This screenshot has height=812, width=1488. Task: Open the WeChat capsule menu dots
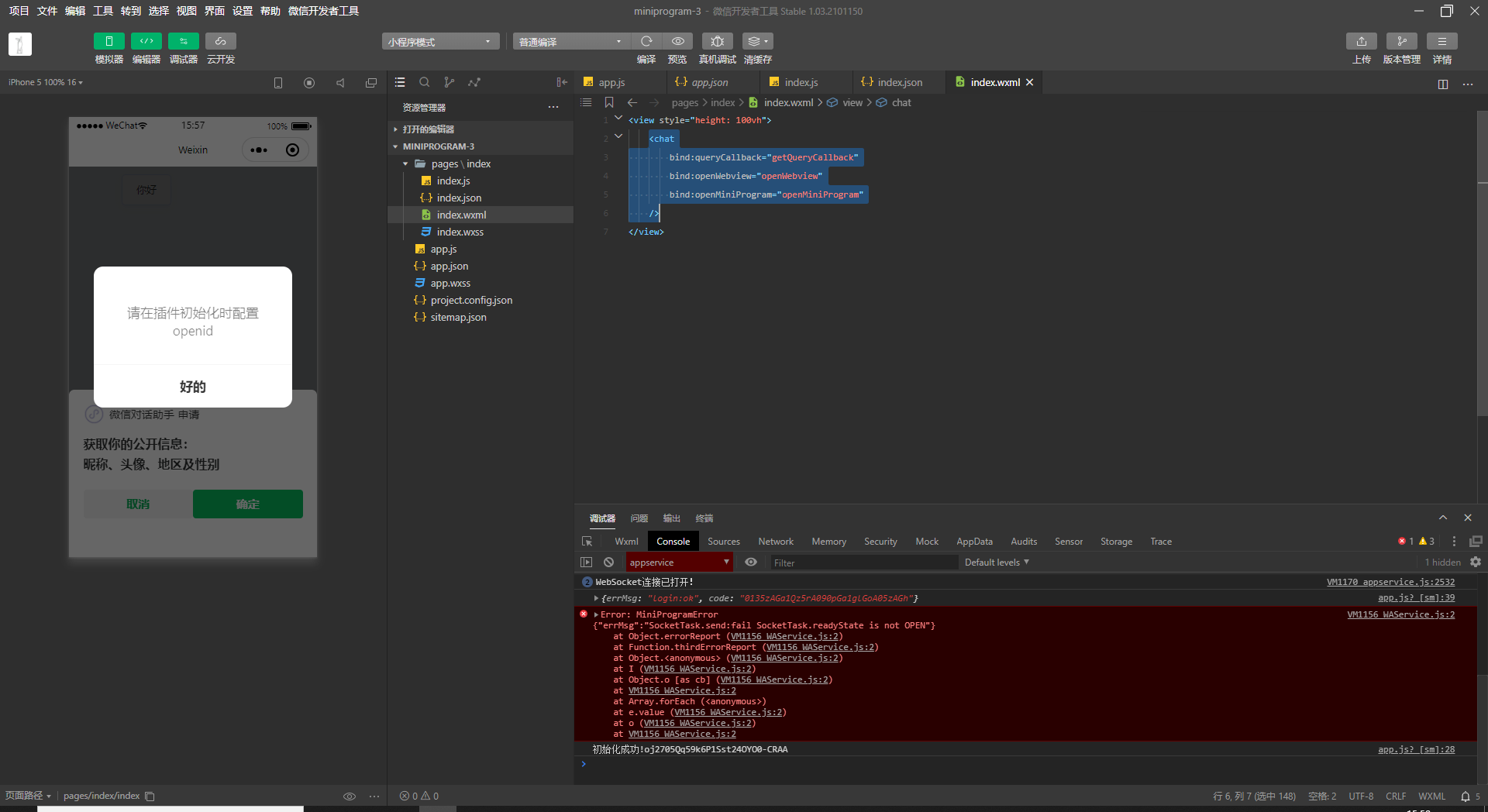(259, 150)
